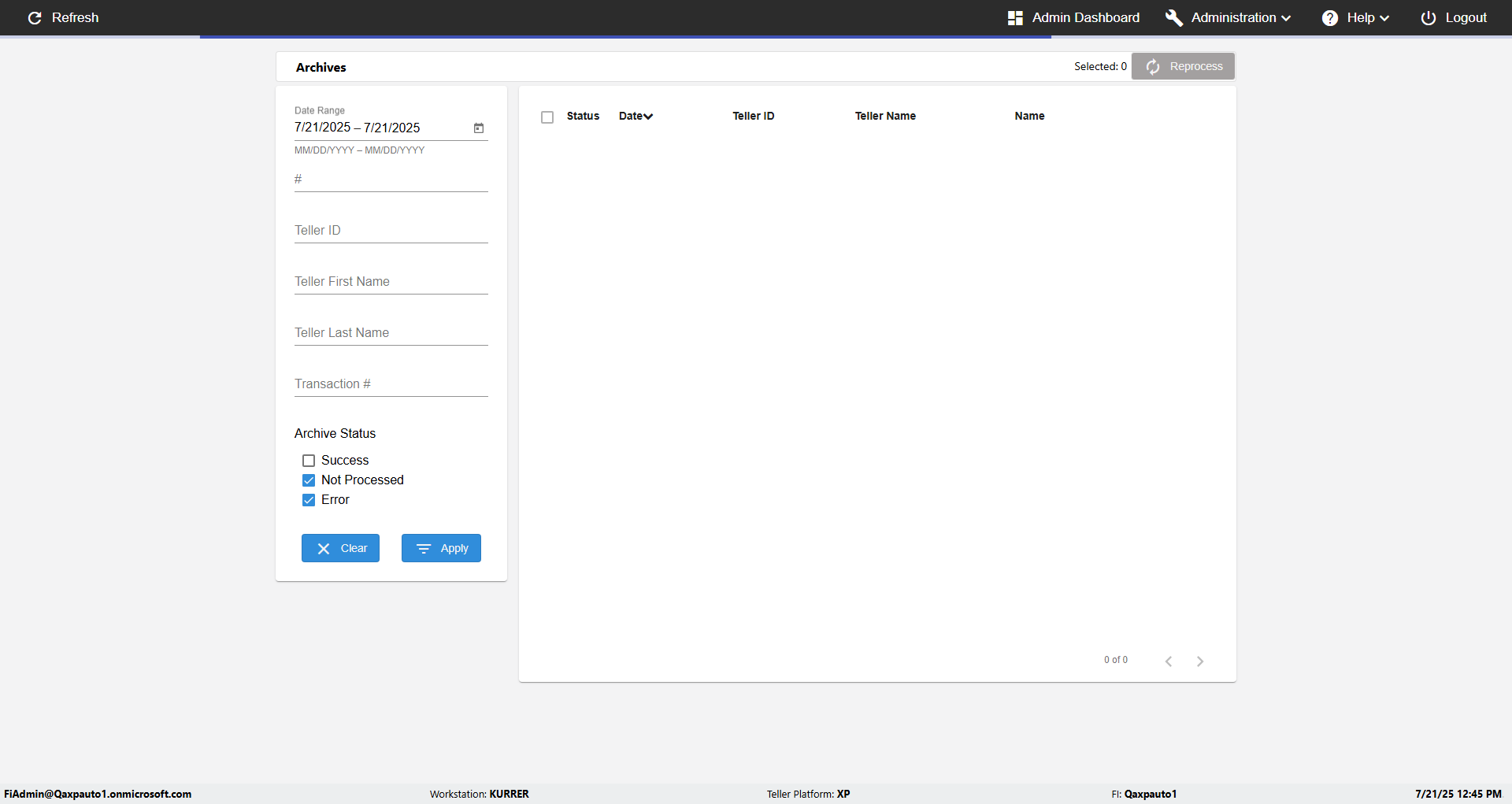Screen dimensions: 1512x804
Task: Click the Logout power icon
Action: coord(1428,17)
